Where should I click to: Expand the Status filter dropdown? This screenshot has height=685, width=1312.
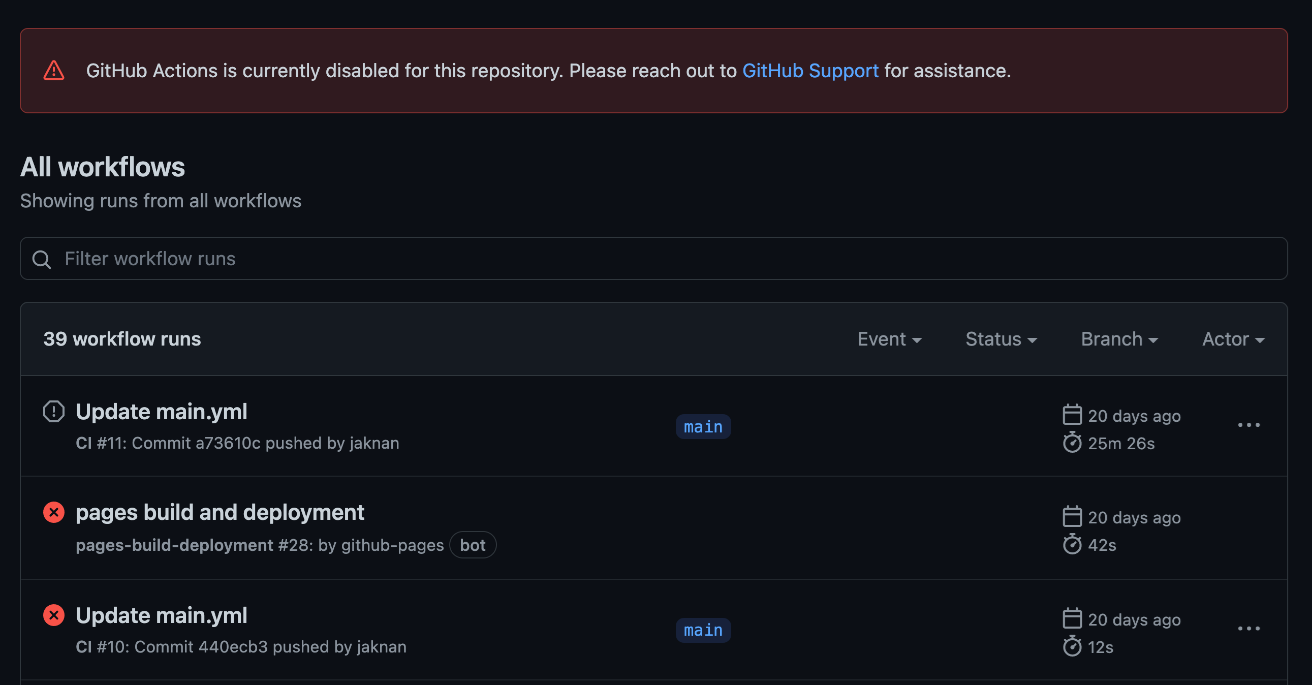click(1001, 340)
